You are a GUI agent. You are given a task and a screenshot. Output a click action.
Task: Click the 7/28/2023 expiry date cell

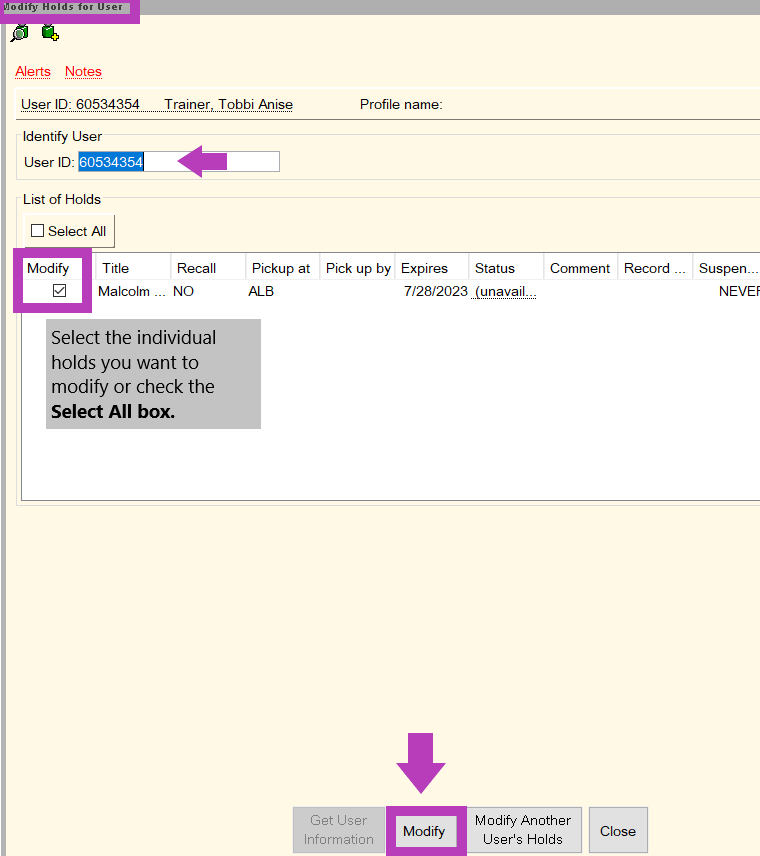[436, 292]
